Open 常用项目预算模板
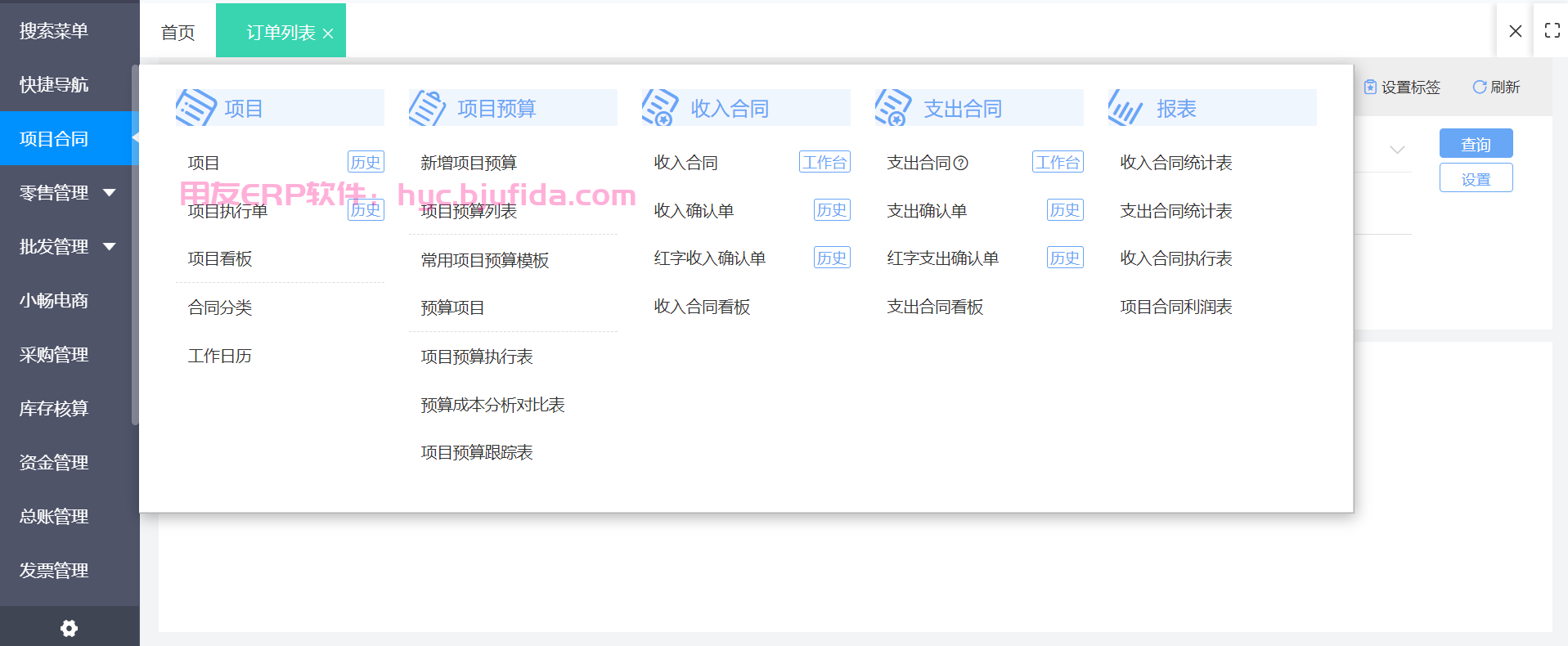1568x646 pixels. coord(485,260)
